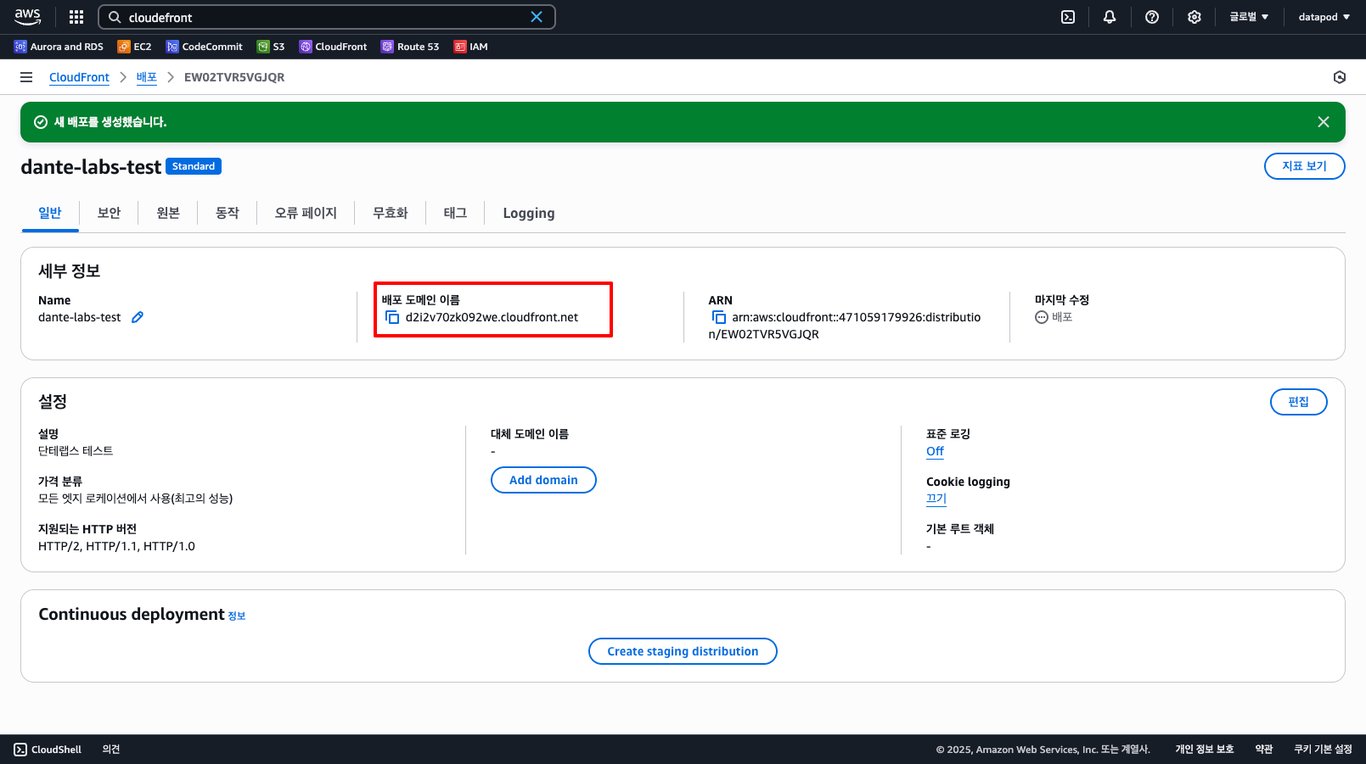Click the S3 bookmark shortcut
The image size is (1366, 764).
(271, 46)
